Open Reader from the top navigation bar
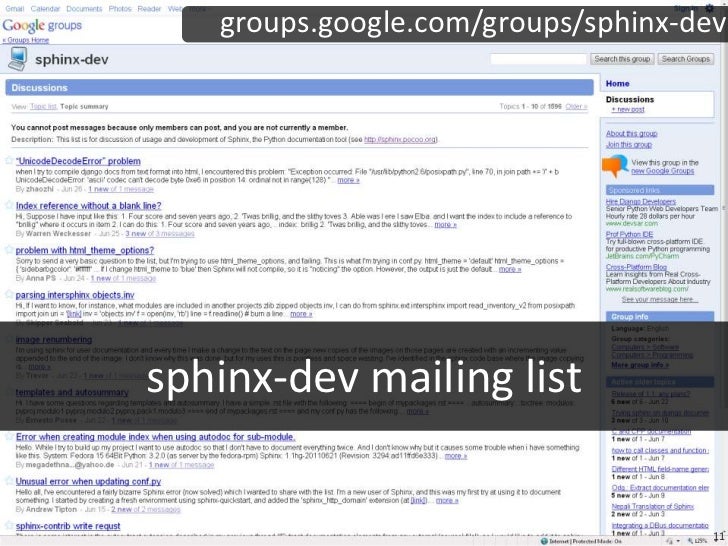The height and width of the screenshot is (546, 728). 149,9
